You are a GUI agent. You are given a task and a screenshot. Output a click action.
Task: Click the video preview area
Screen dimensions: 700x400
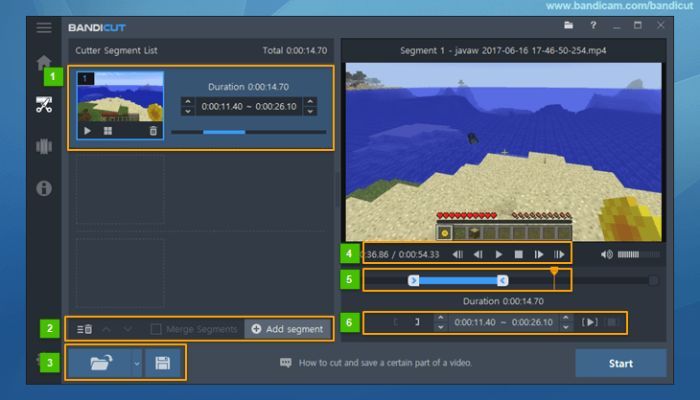[504, 152]
